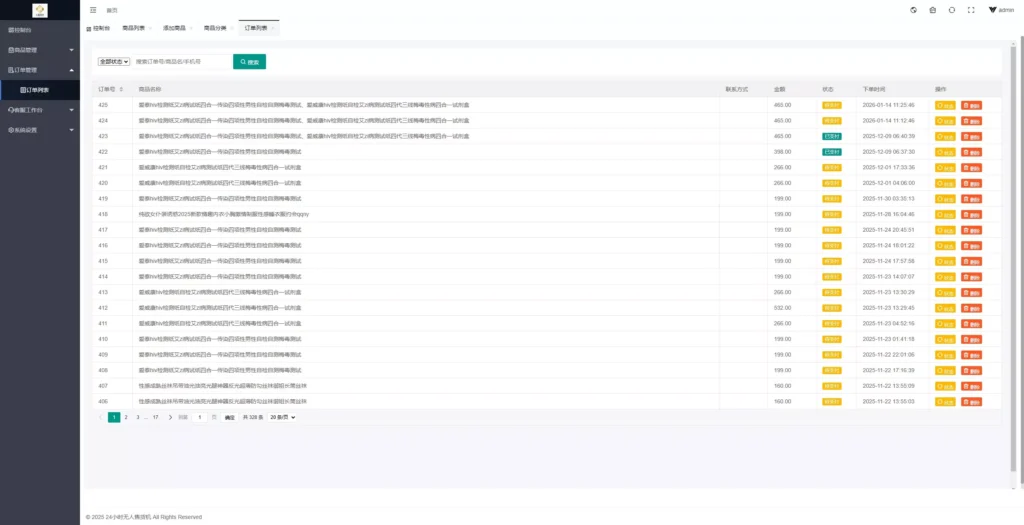Switch to the 添加商品 tab
The image size is (1024, 525).
[173, 29]
